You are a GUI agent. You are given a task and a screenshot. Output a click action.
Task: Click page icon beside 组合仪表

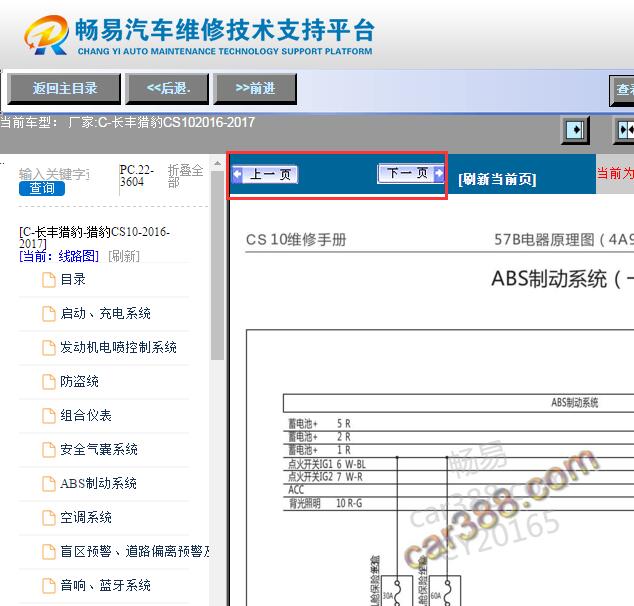[49, 416]
